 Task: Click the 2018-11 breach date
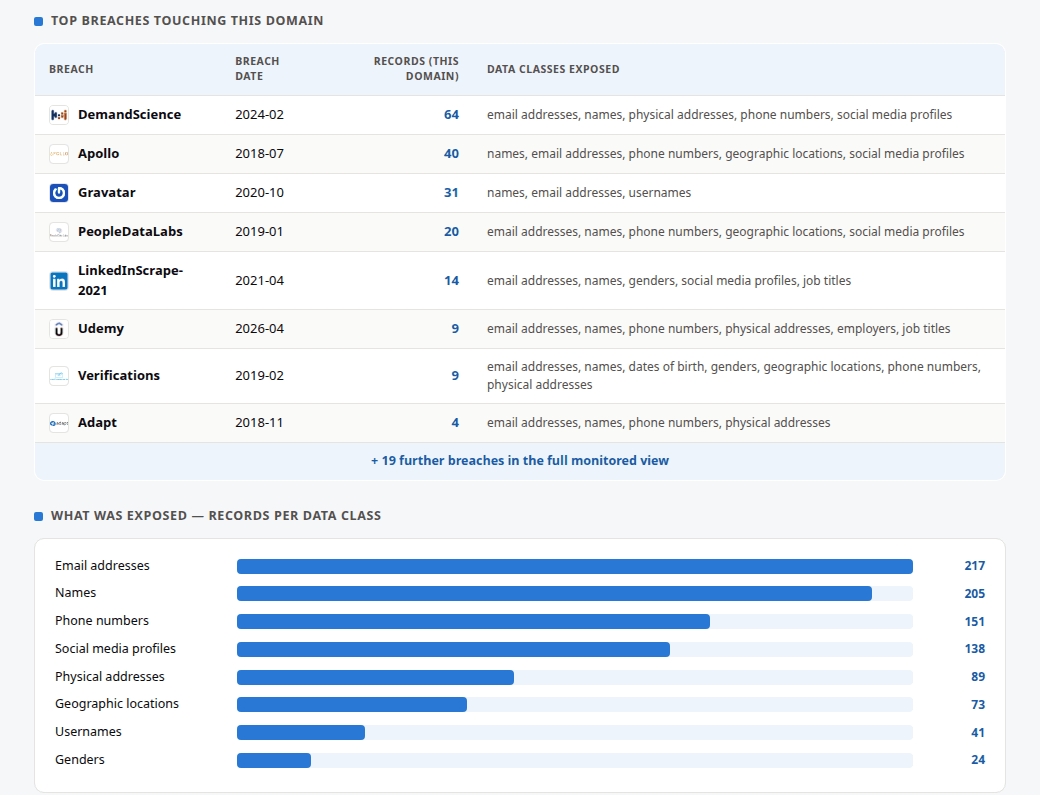[x=259, y=422]
